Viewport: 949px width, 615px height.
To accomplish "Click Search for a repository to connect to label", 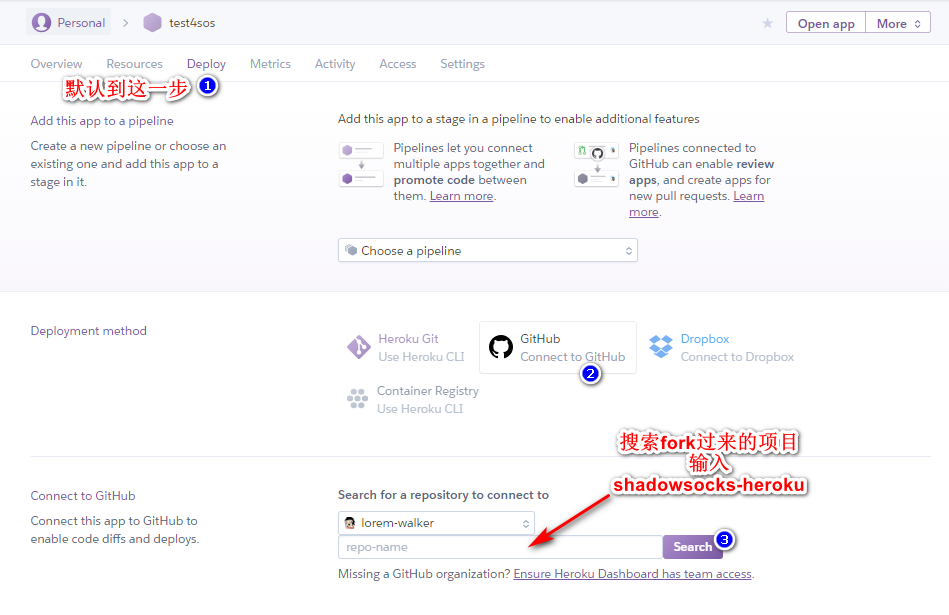I will [443, 495].
